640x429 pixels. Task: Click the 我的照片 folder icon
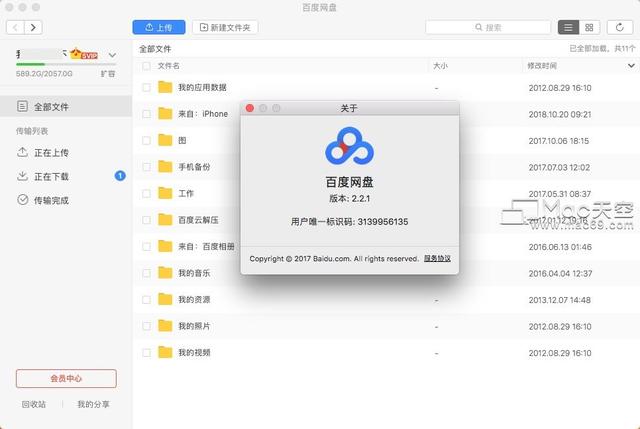(165, 326)
